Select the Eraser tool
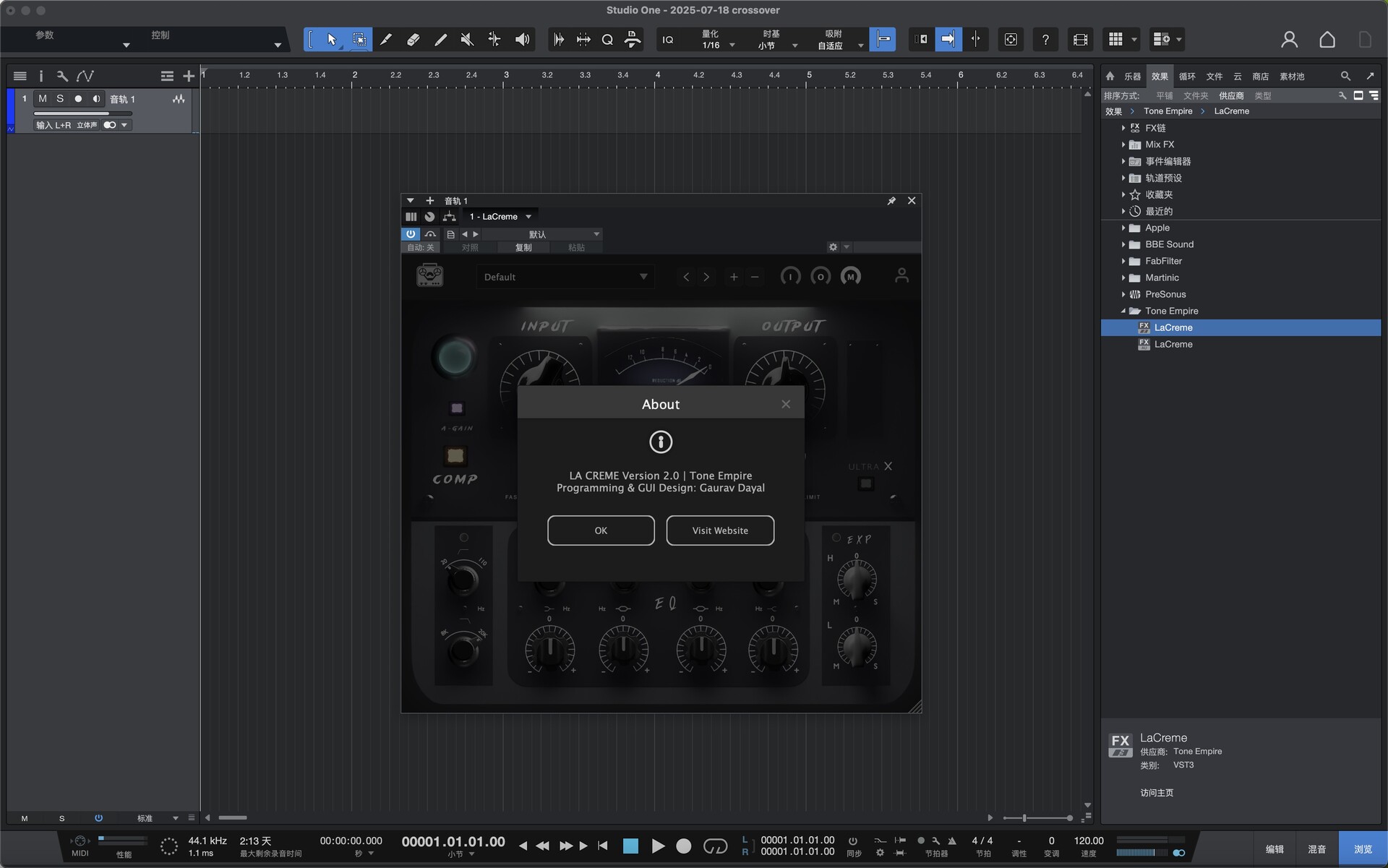Screen dimensions: 1388x868 click(413, 40)
